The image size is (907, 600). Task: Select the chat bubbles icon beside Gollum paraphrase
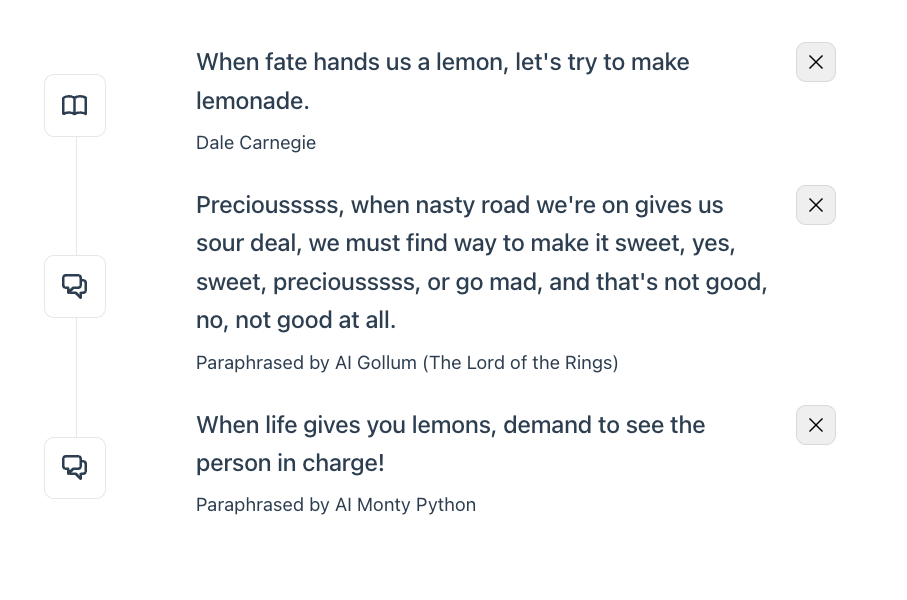pos(75,286)
